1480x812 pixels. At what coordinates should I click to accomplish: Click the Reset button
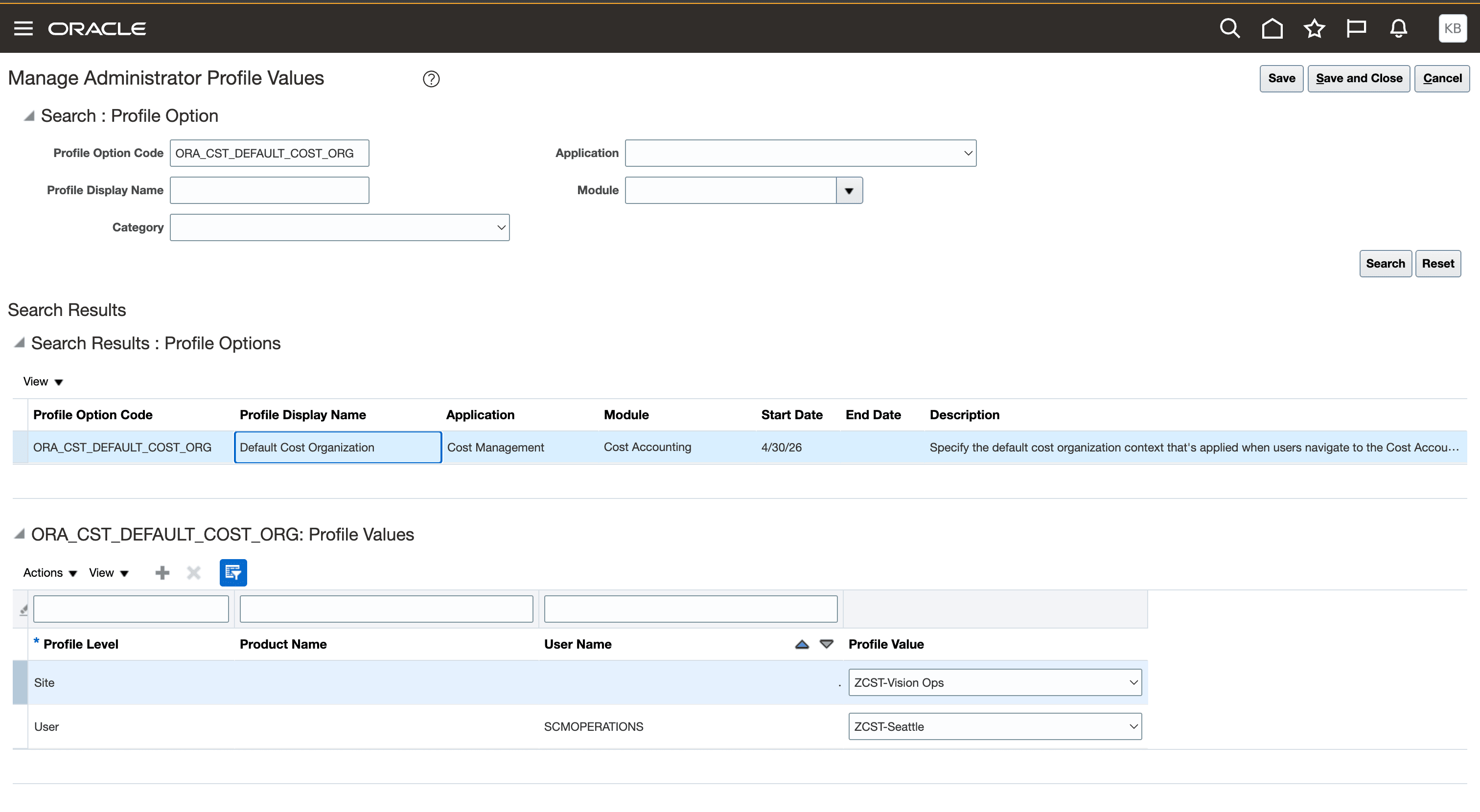(x=1438, y=264)
